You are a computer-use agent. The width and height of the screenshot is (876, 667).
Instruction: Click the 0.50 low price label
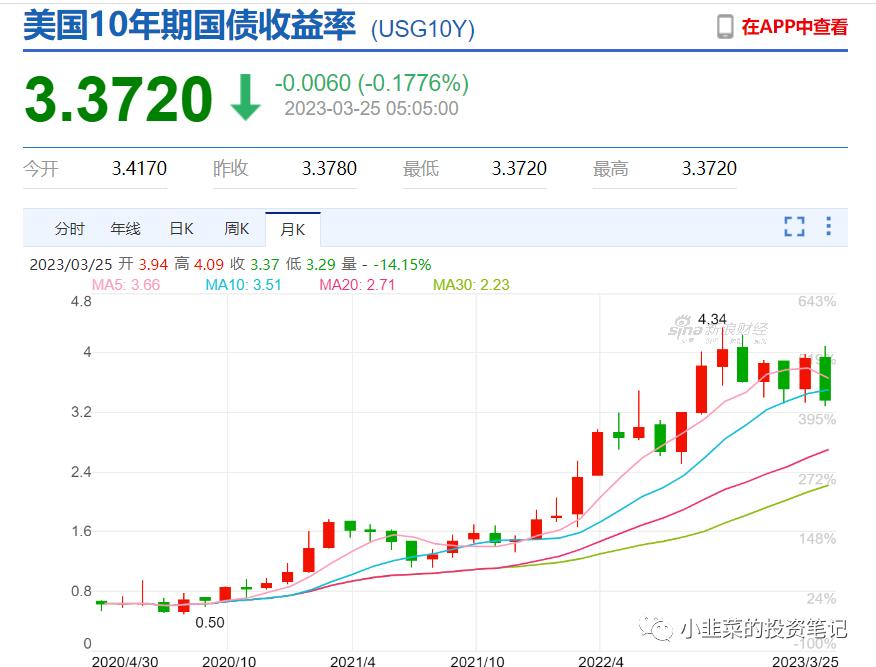[x=210, y=622]
